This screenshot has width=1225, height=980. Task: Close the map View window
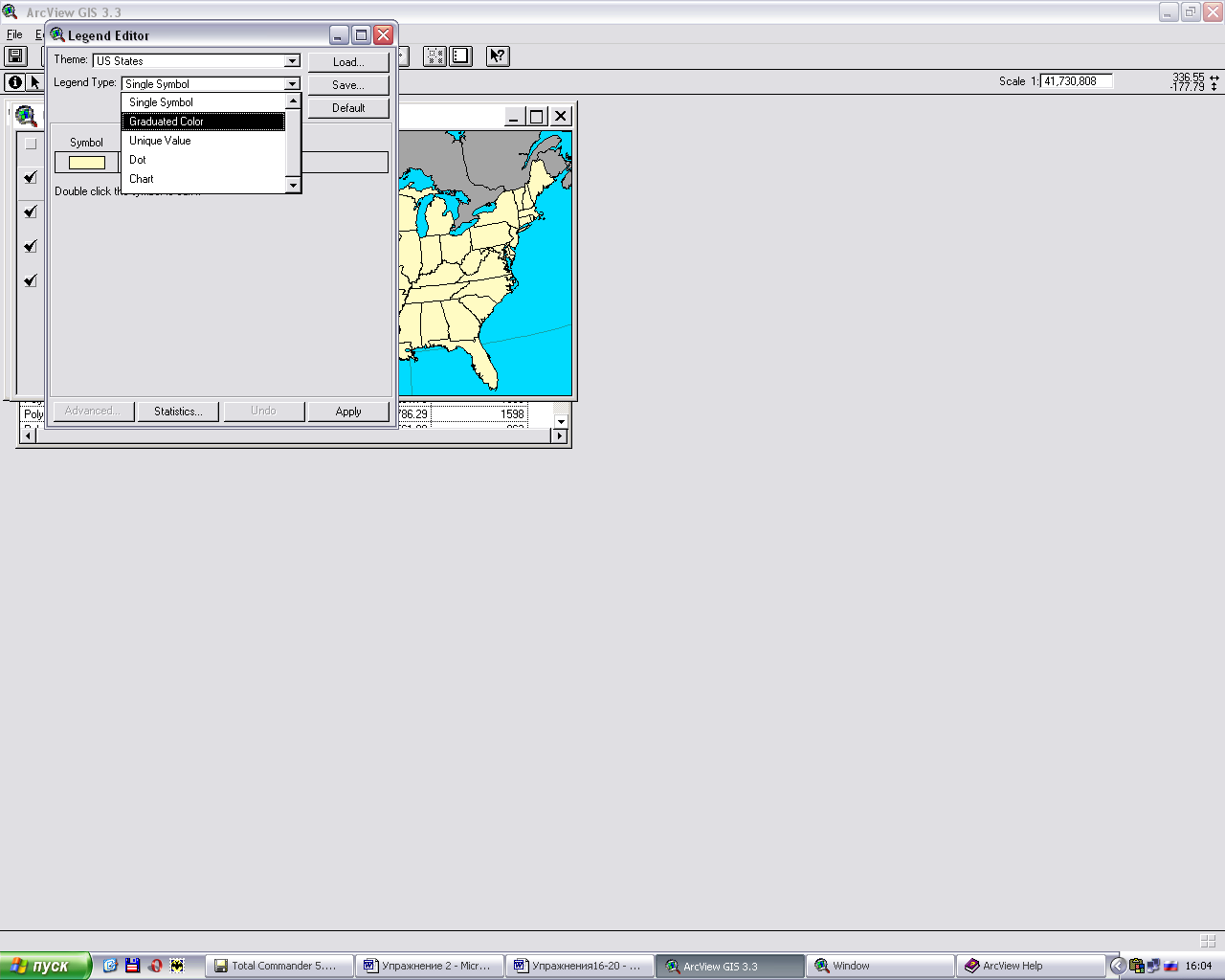(x=561, y=117)
